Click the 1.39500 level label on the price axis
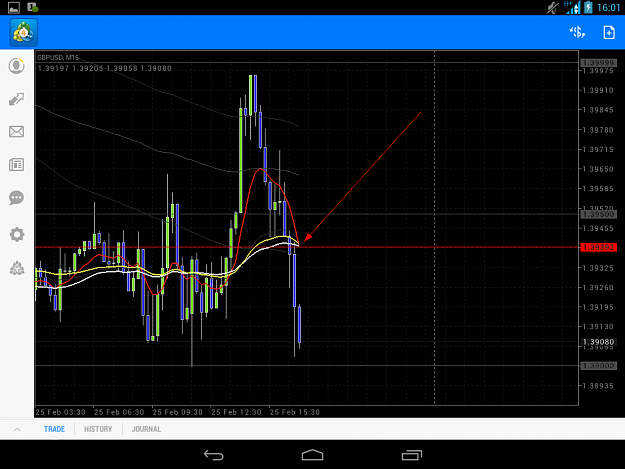Screen dimensions: 625x469 (598, 214)
